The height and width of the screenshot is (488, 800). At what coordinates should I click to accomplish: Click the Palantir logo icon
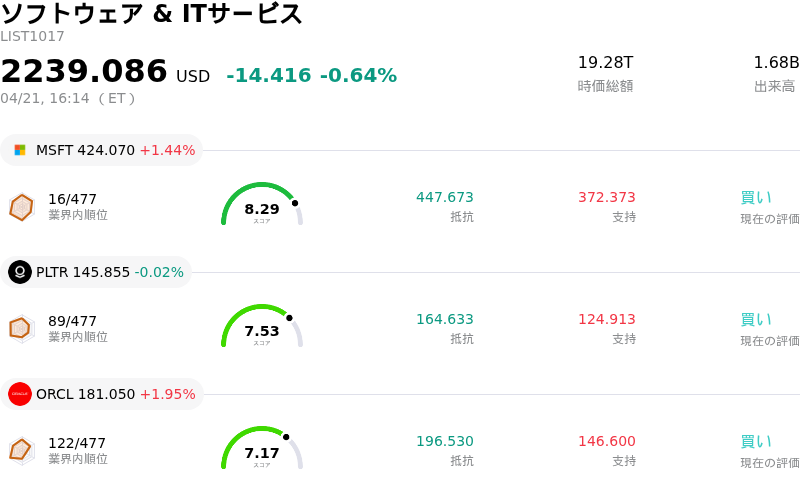pos(20,272)
